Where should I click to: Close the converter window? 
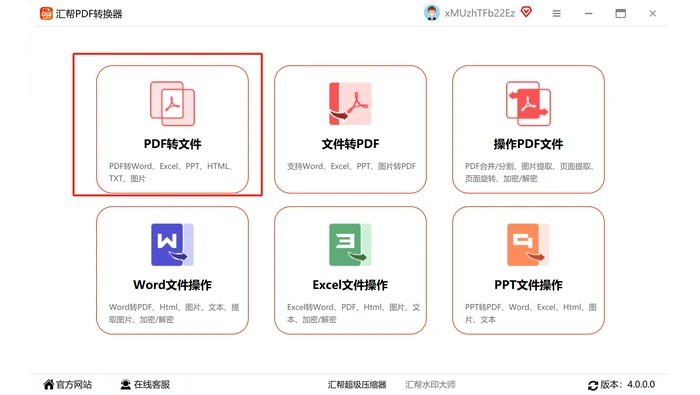[x=653, y=14]
